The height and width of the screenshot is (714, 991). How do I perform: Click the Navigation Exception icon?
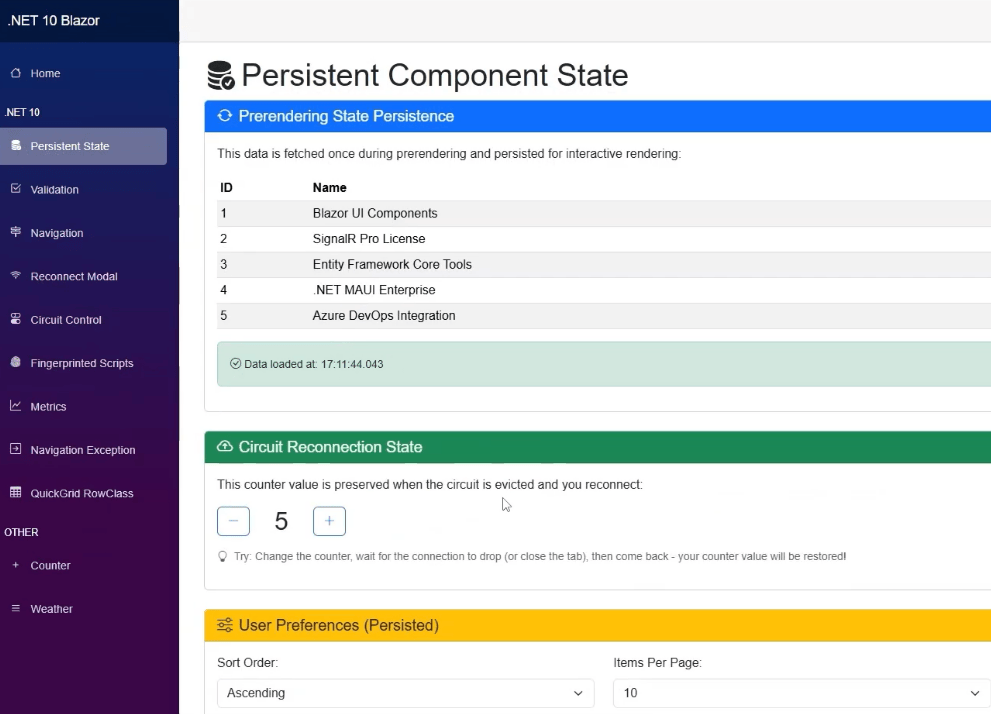(14, 450)
